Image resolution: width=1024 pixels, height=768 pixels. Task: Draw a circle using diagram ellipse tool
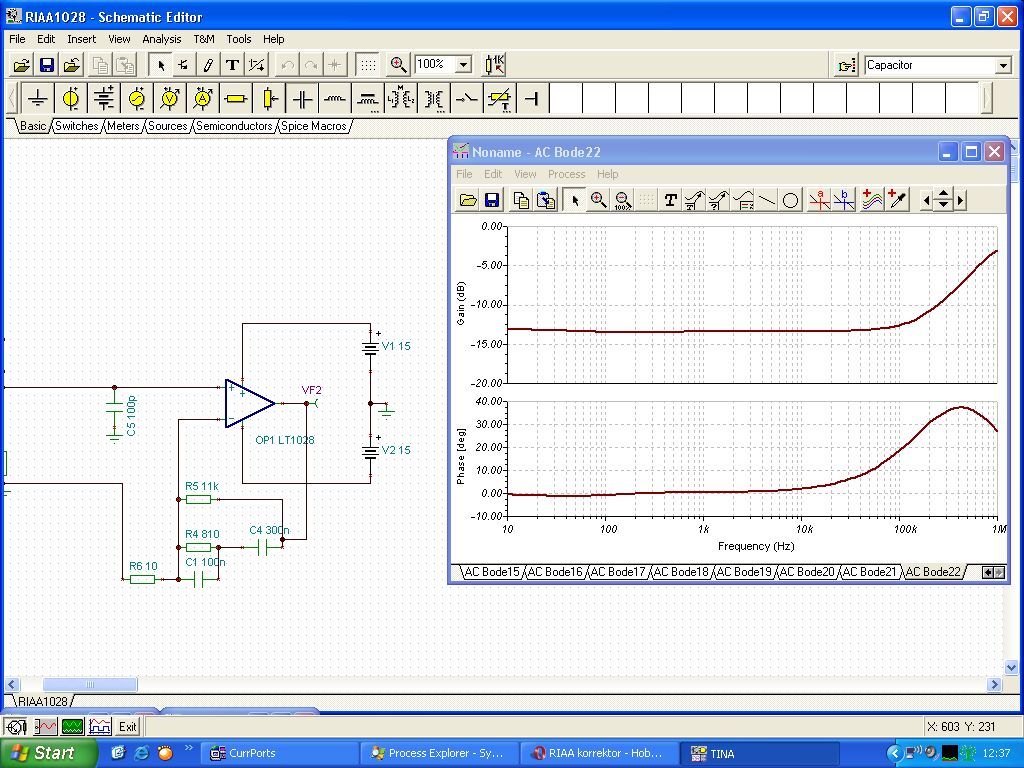pos(790,200)
